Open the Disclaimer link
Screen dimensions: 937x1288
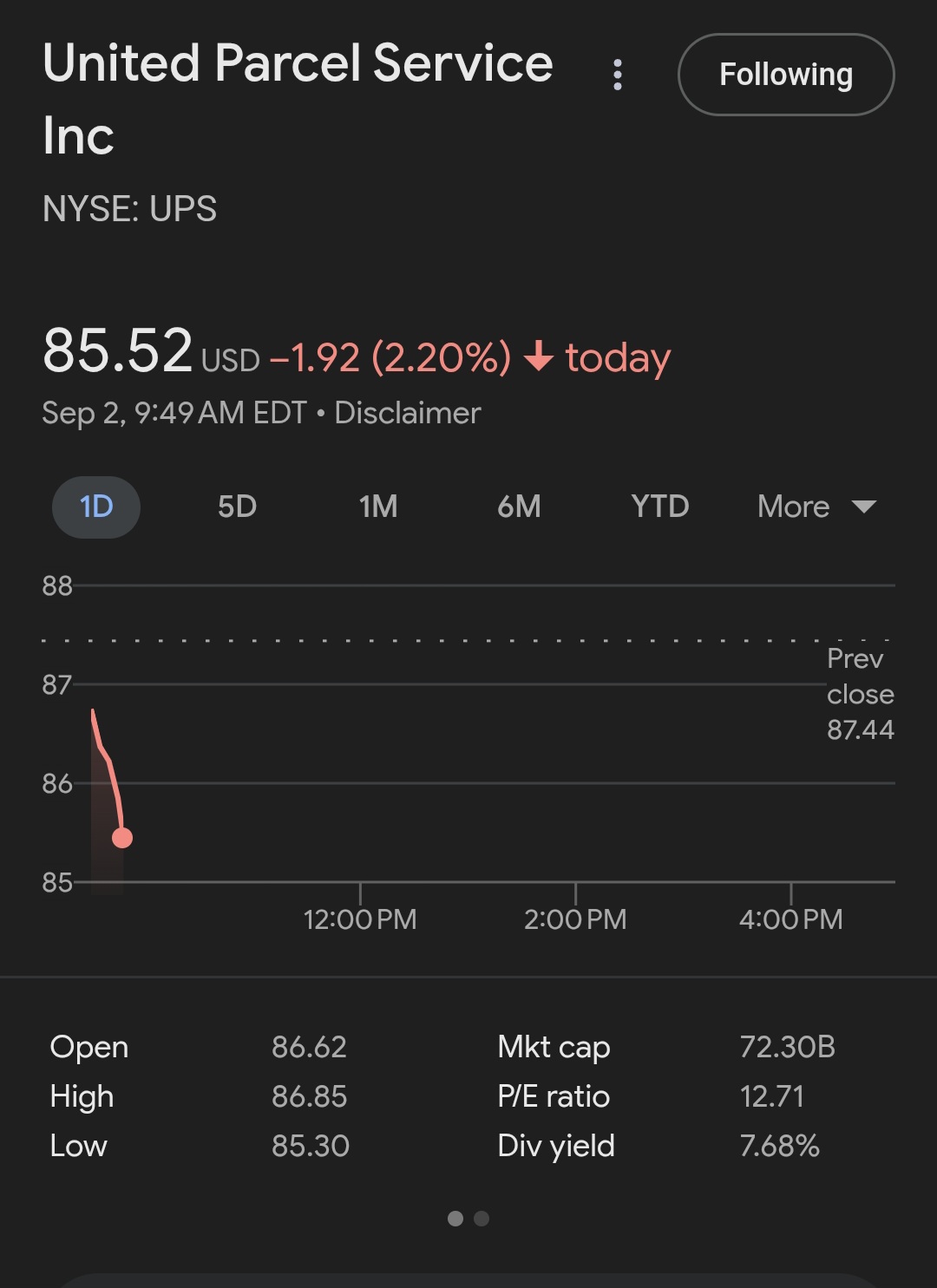click(x=407, y=413)
